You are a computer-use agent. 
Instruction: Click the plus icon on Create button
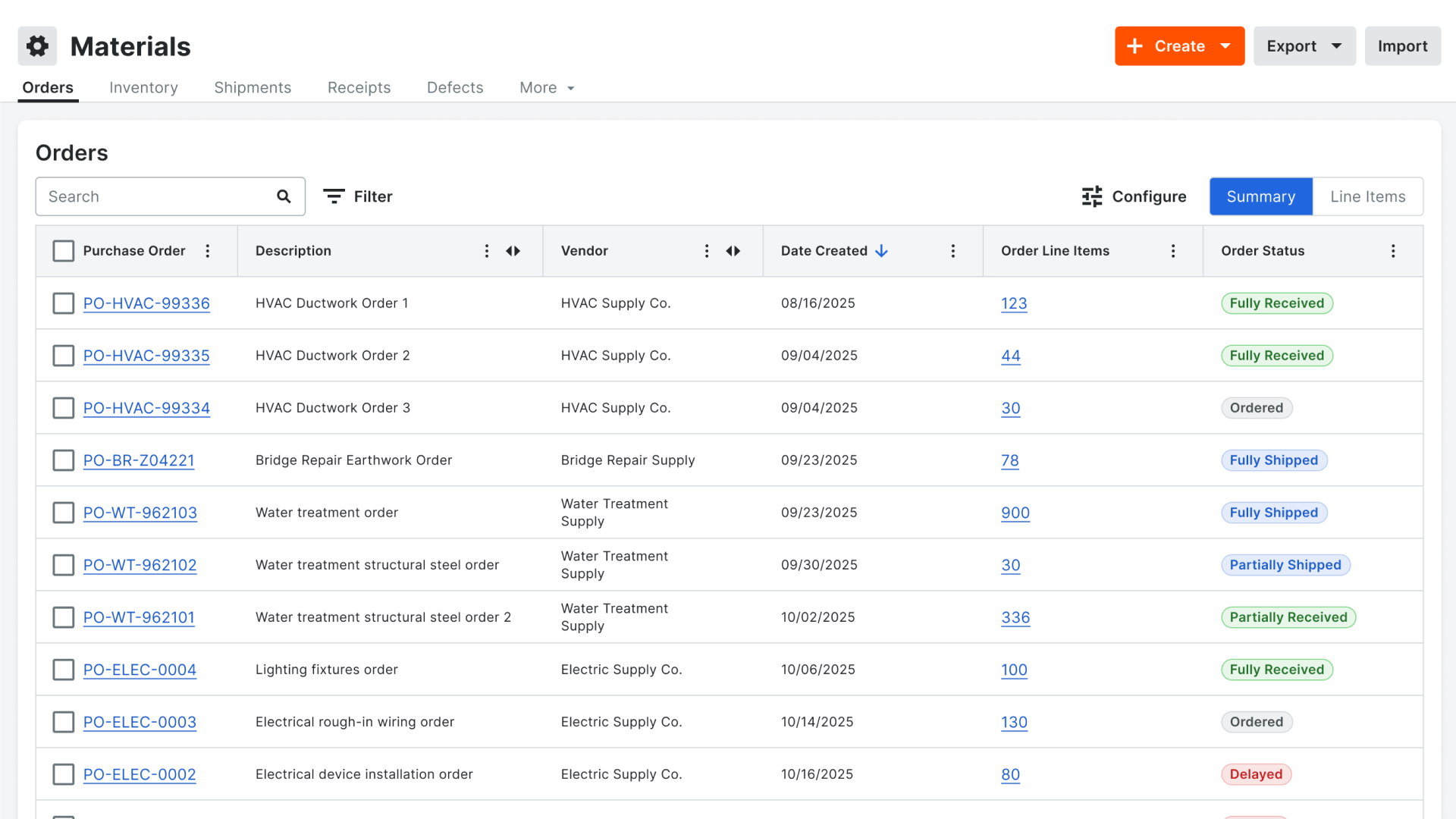pyautogui.click(x=1134, y=46)
